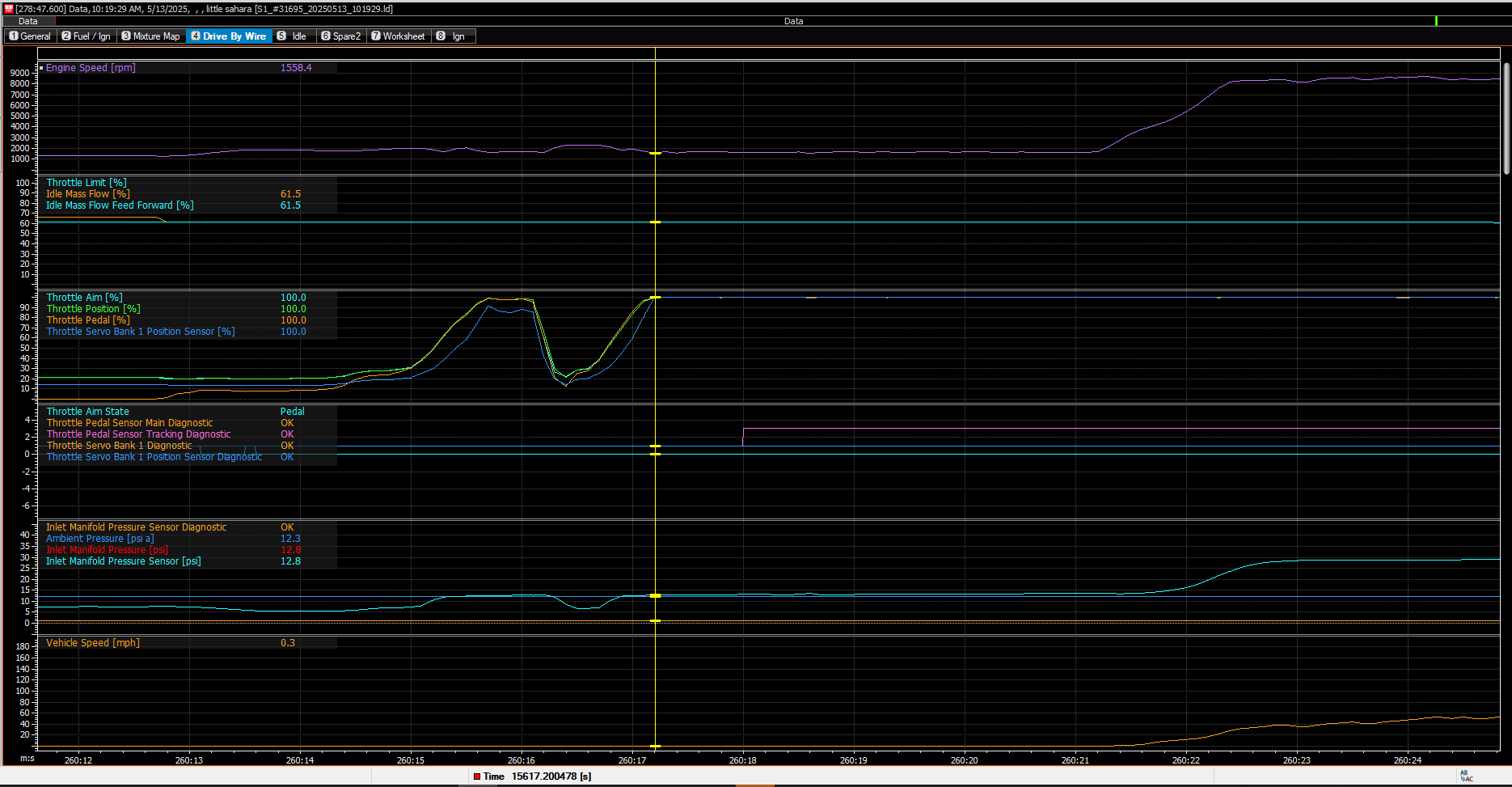Screen dimensions: 1512x787
Task: Click the Throttle Aim State Pedal value
Action: click(x=293, y=411)
